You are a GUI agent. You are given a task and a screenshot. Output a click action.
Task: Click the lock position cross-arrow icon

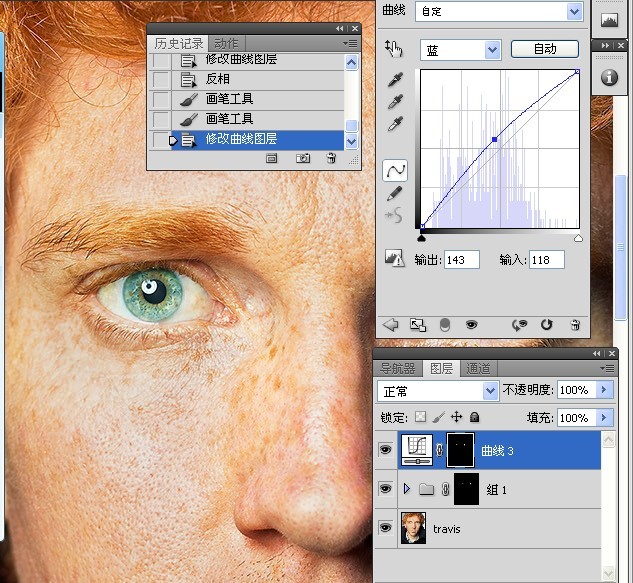pyautogui.click(x=457, y=417)
